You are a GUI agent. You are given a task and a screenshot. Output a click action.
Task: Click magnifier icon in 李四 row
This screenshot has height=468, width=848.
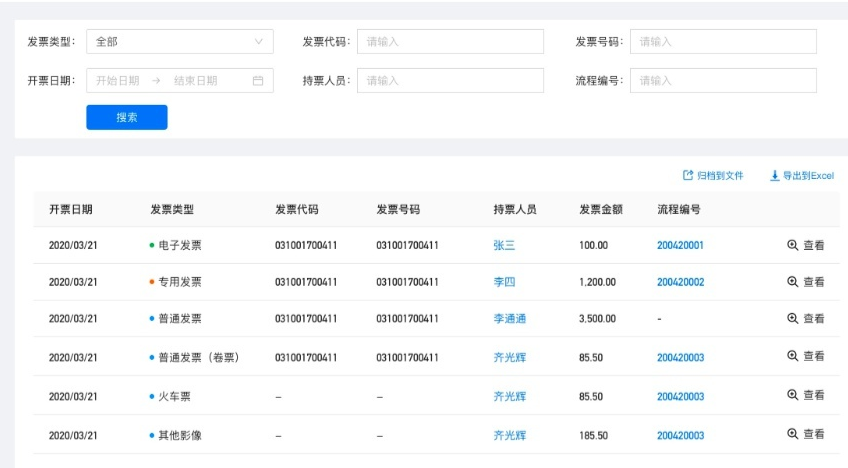[792, 282]
